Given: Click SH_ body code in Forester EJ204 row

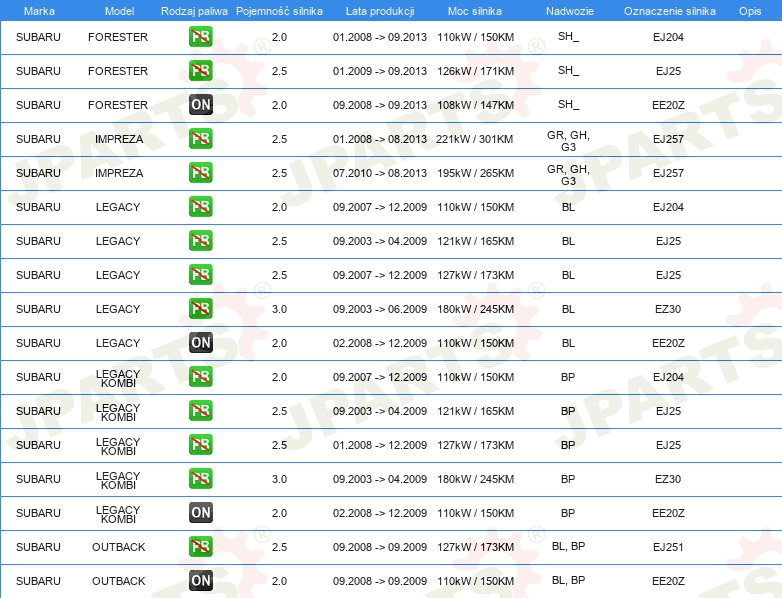Looking at the screenshot, I should [569, 36].
